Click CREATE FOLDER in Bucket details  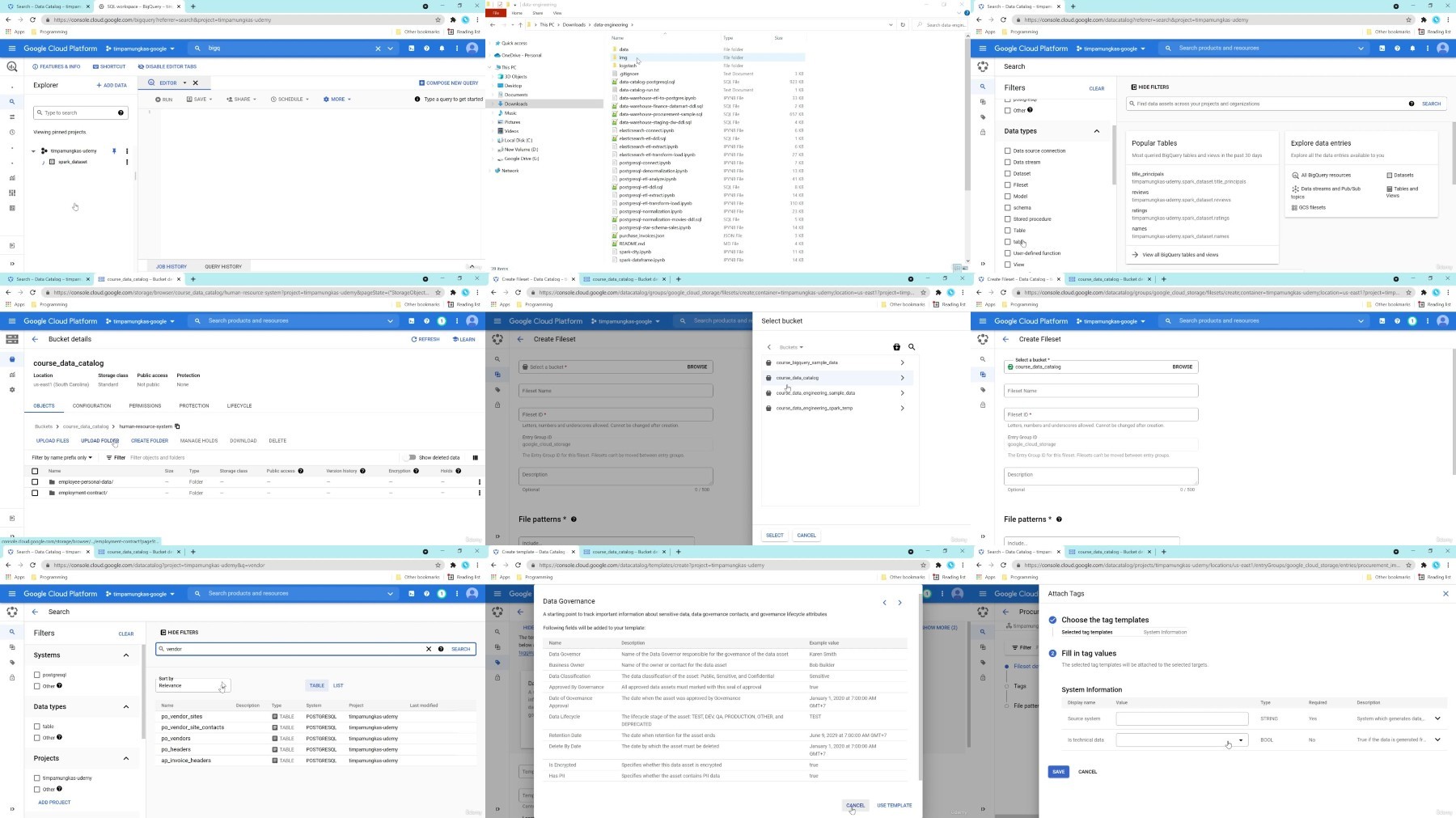tap(150, 441)
